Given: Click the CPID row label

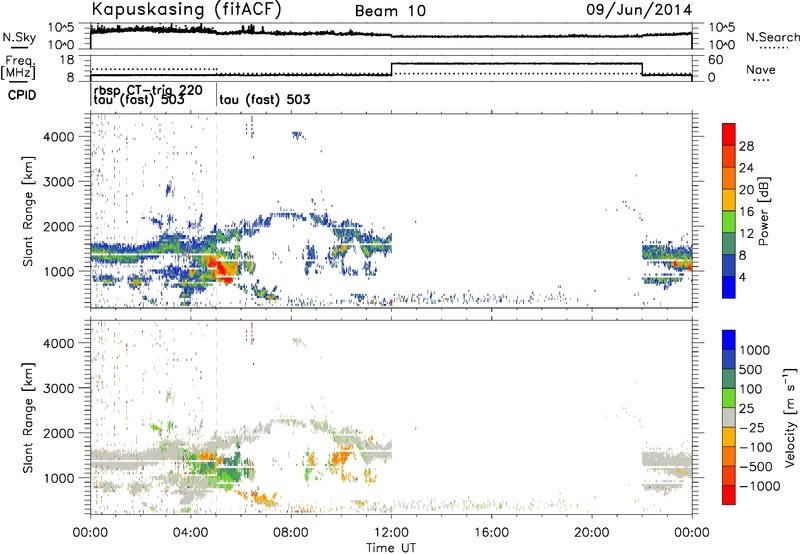Looking at the screenshot, I should (x=22, y=95).
